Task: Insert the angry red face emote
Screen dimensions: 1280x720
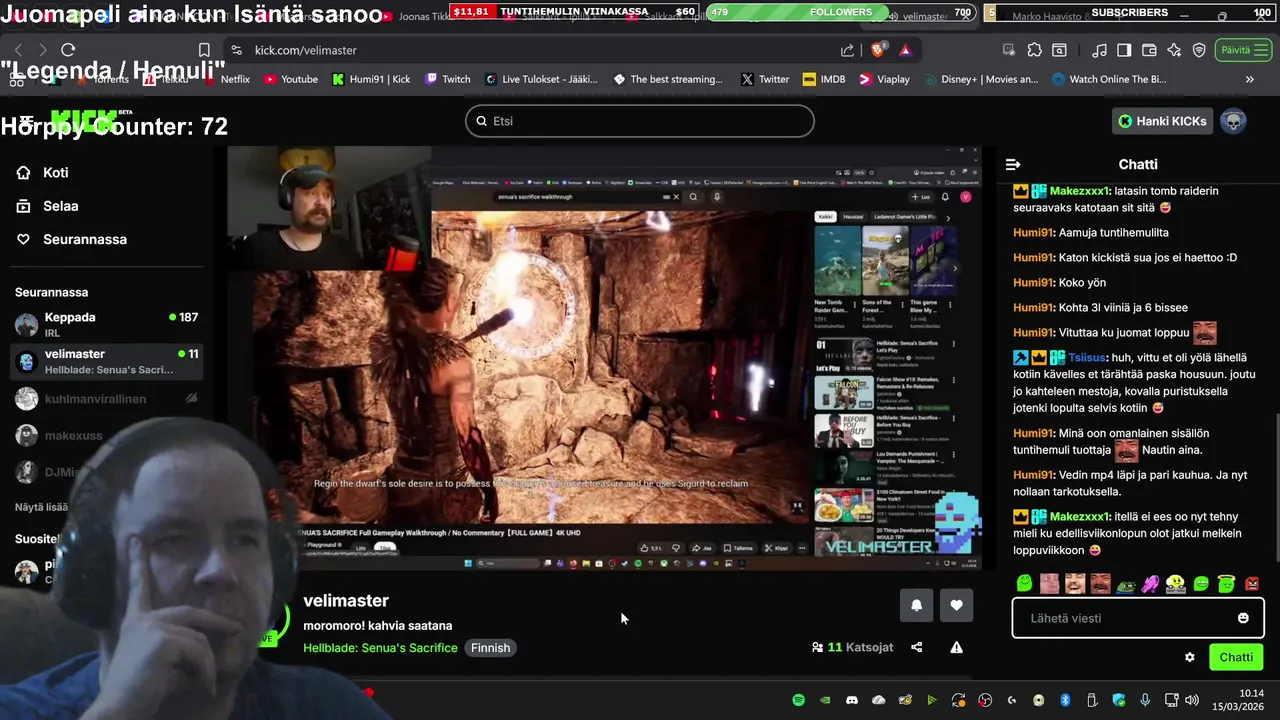Action: 1252,583
